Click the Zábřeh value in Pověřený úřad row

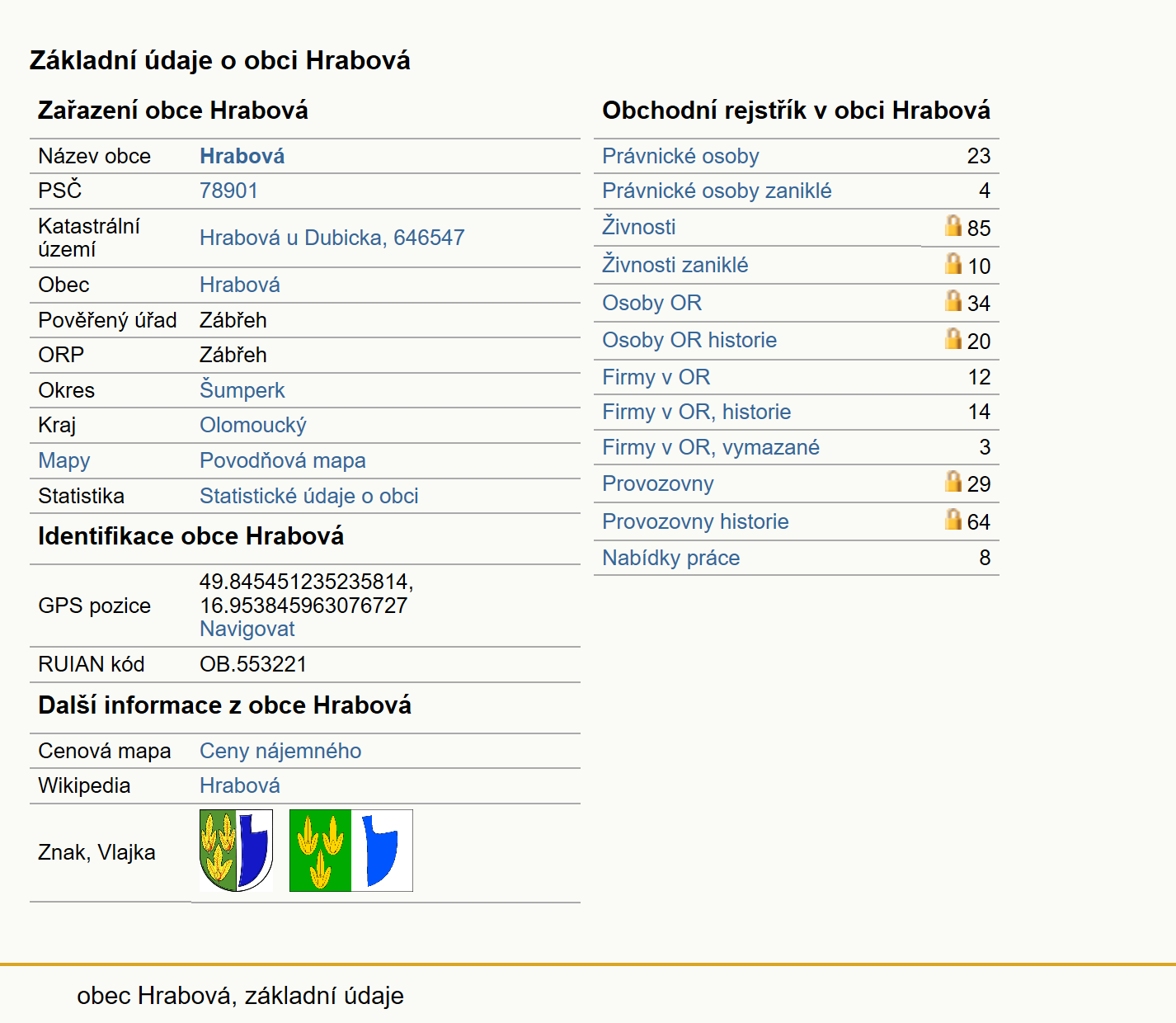coord(233,320)
